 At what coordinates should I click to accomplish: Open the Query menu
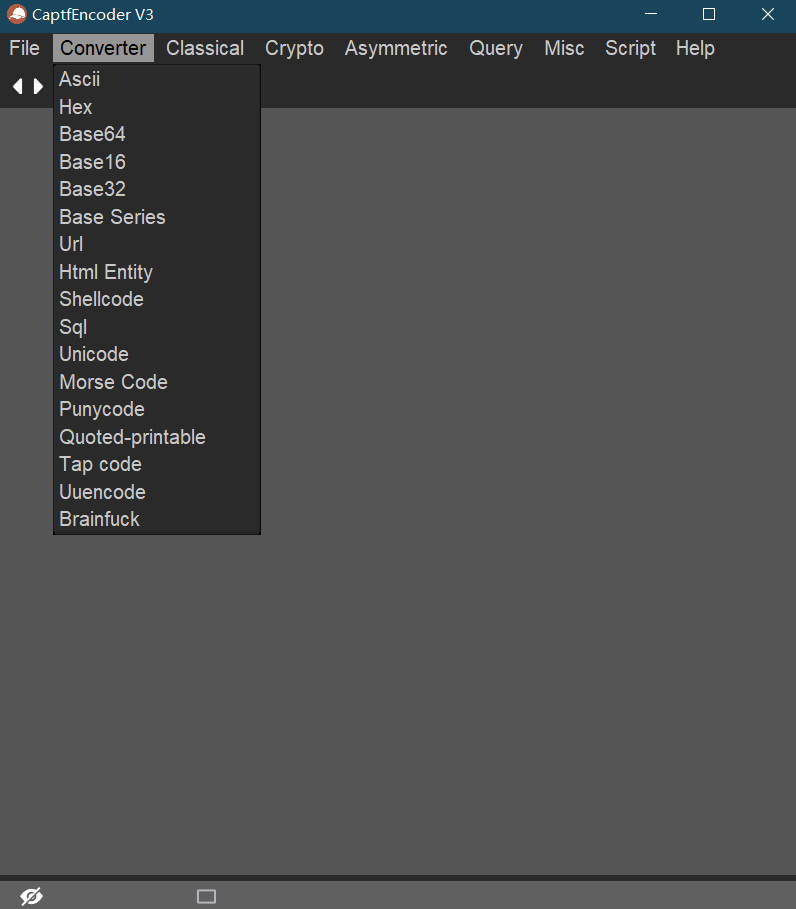pos(496,48)
